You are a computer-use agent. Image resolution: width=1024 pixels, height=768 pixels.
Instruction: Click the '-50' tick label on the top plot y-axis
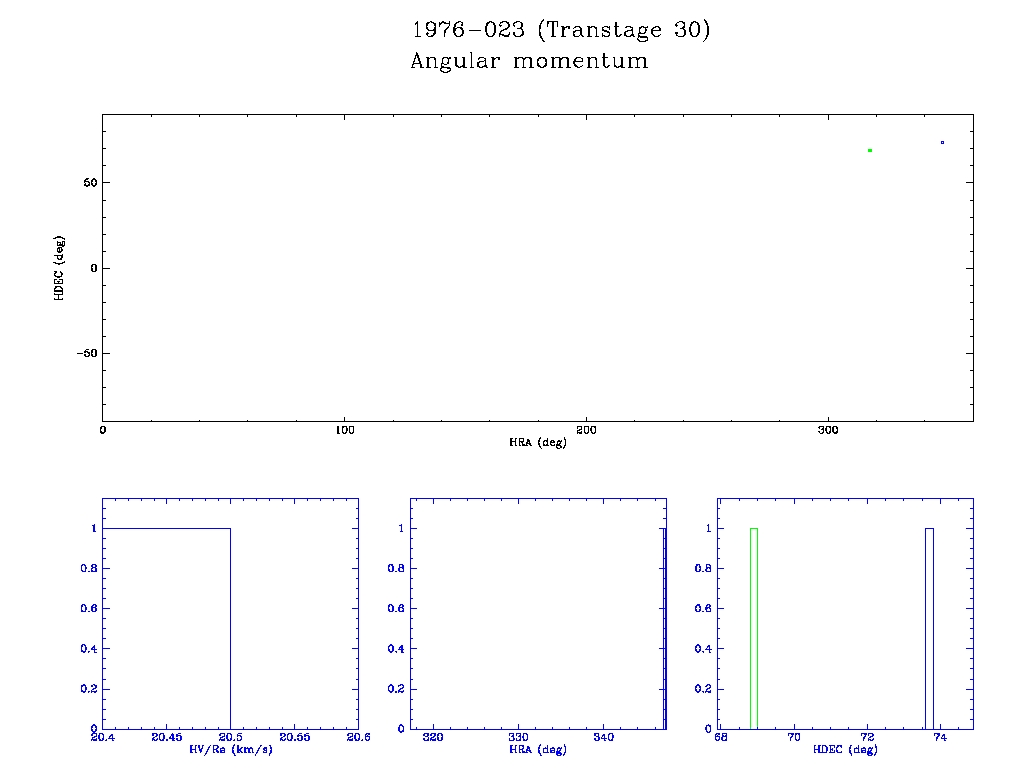84,354
